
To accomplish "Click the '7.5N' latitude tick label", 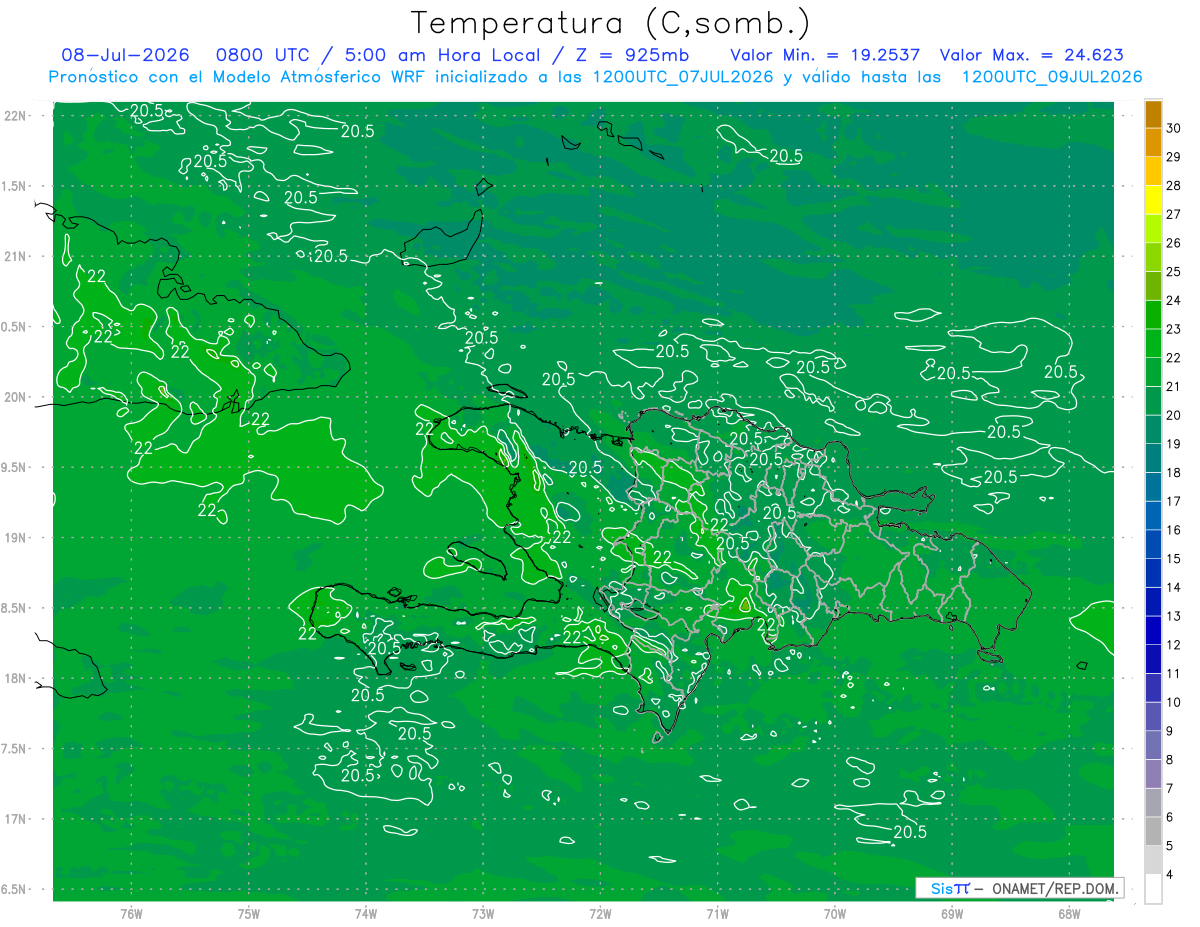I will (x=14, y=749).
